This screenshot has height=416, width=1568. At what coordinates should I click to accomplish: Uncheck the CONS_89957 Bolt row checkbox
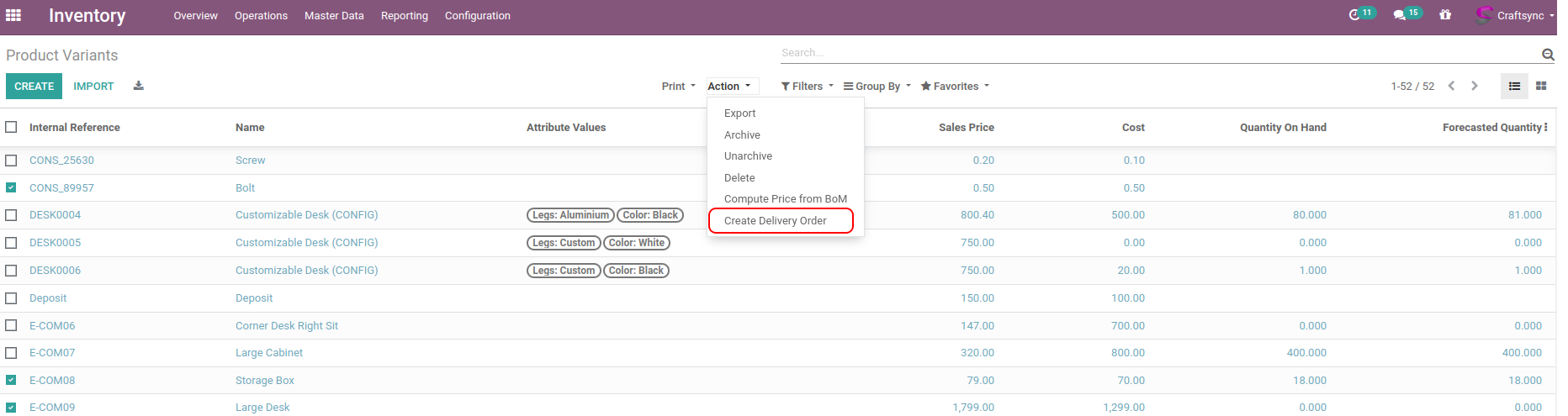11,187
